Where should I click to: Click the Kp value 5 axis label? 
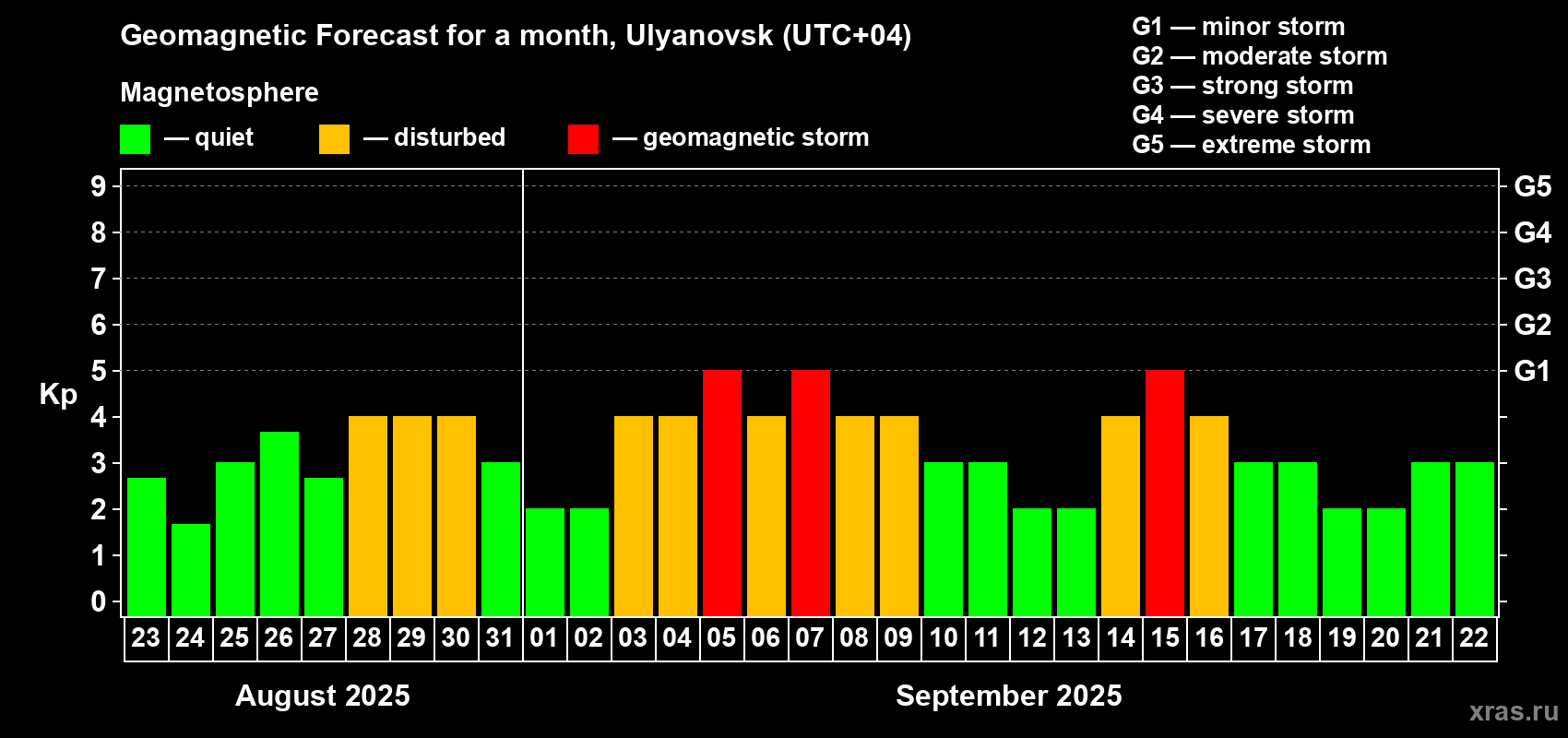(99, 371)
